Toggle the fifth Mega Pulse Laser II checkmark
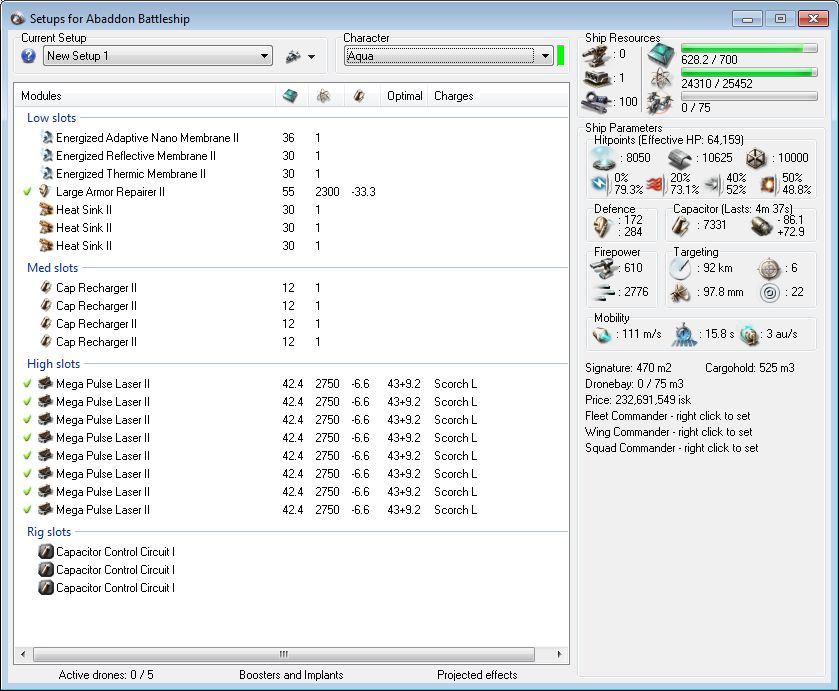Image resolution: width=839 pixels, height=691 pixels. tap(27, 456)
